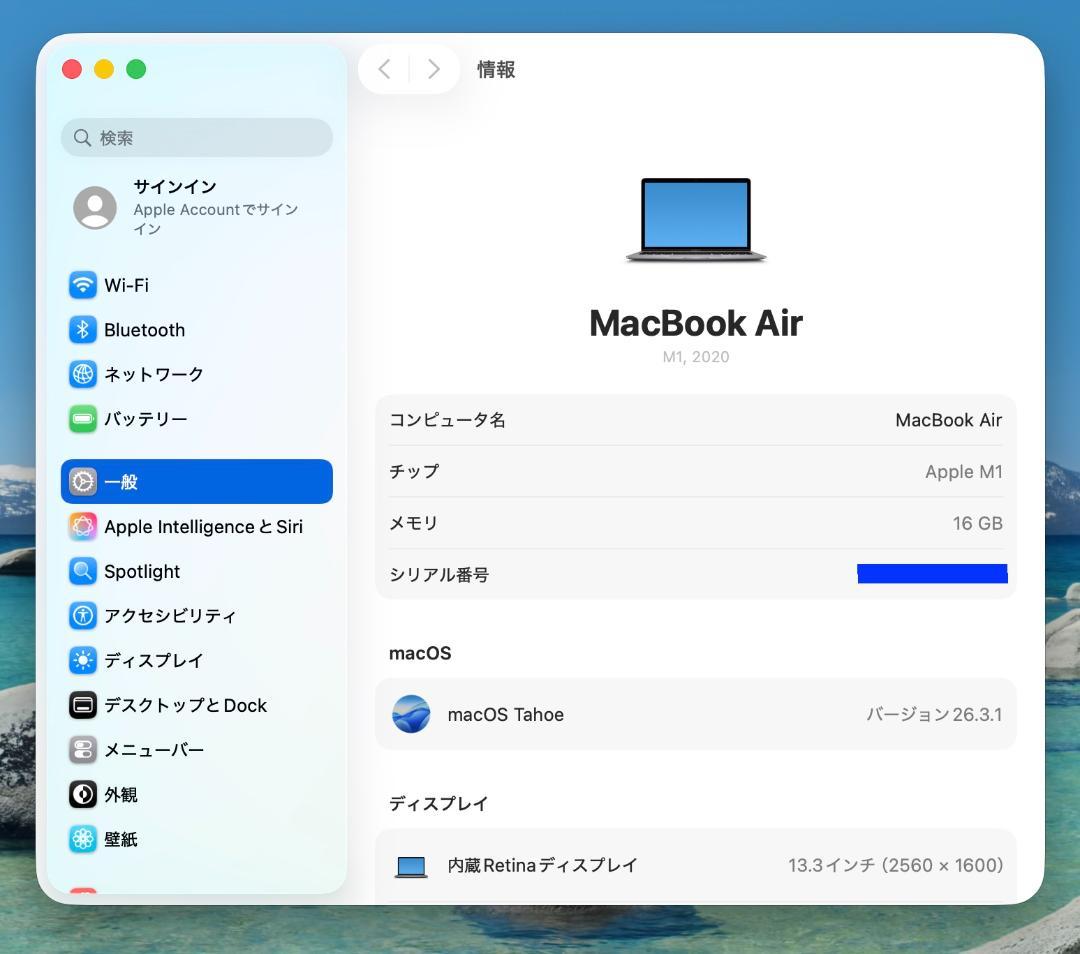Click the M1, 2020 model text

click(696, 357)
